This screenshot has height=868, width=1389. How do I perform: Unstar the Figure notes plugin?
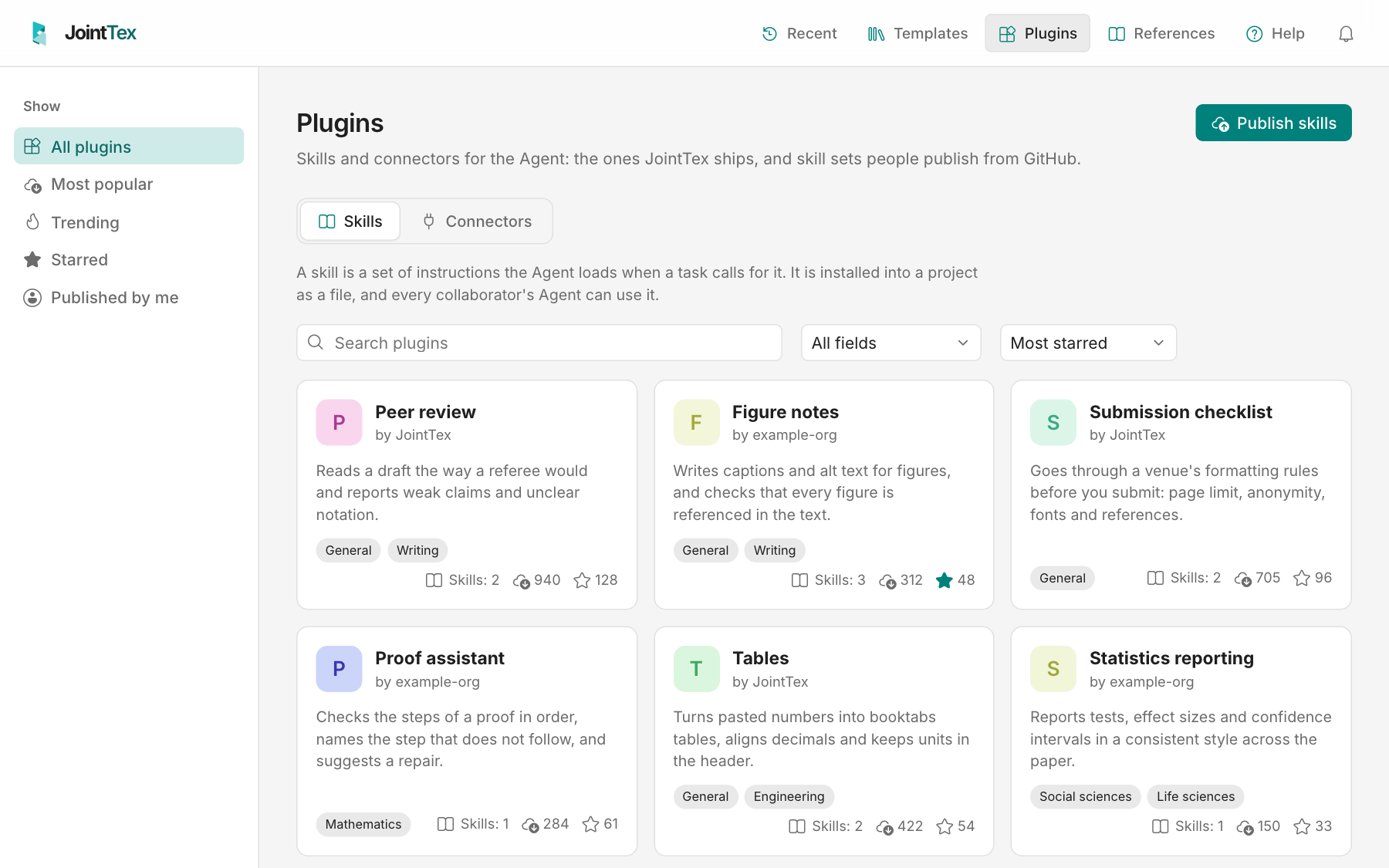[x=944, y=580]
